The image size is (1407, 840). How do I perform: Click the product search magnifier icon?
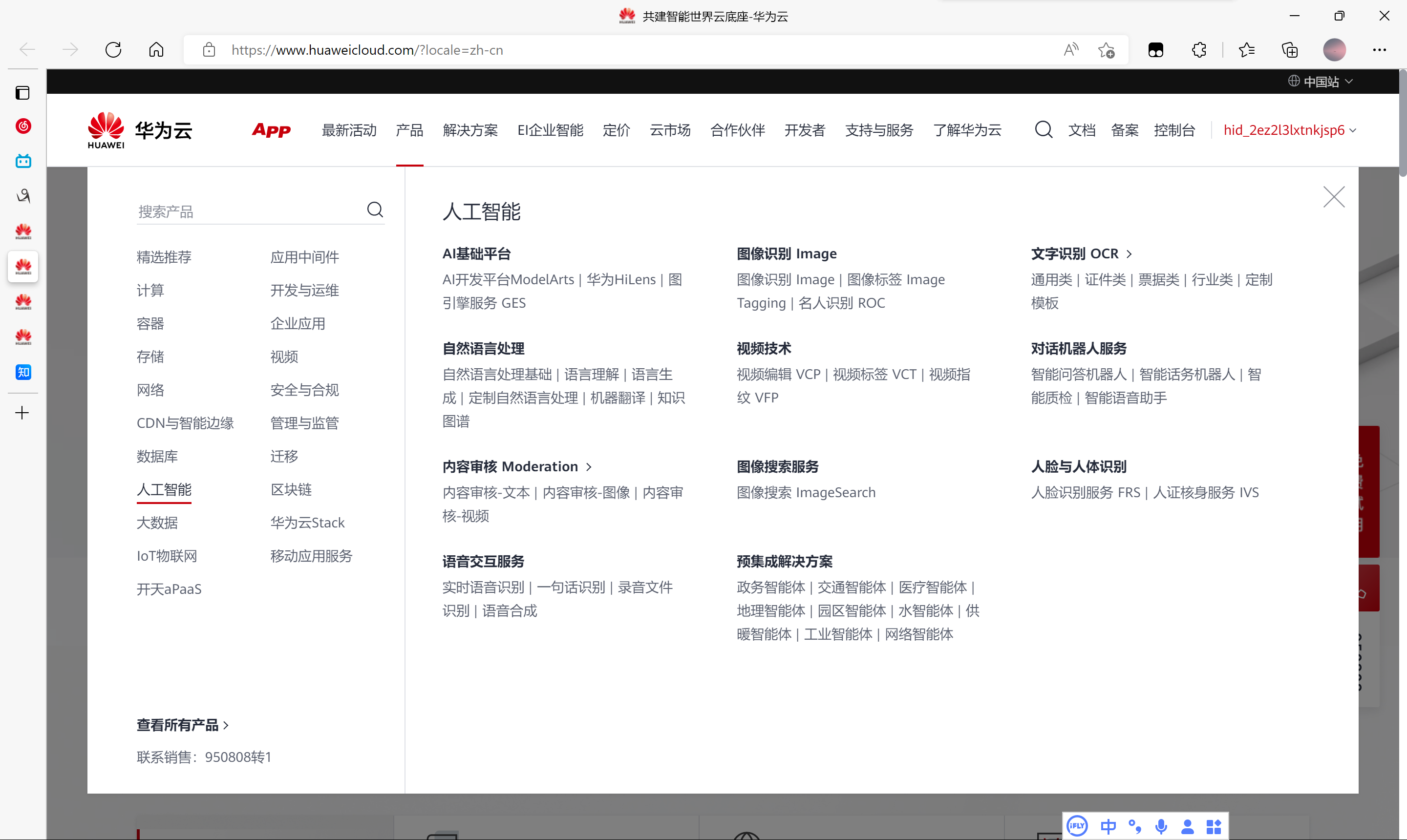pyautogui.click(x=375, y=210)
